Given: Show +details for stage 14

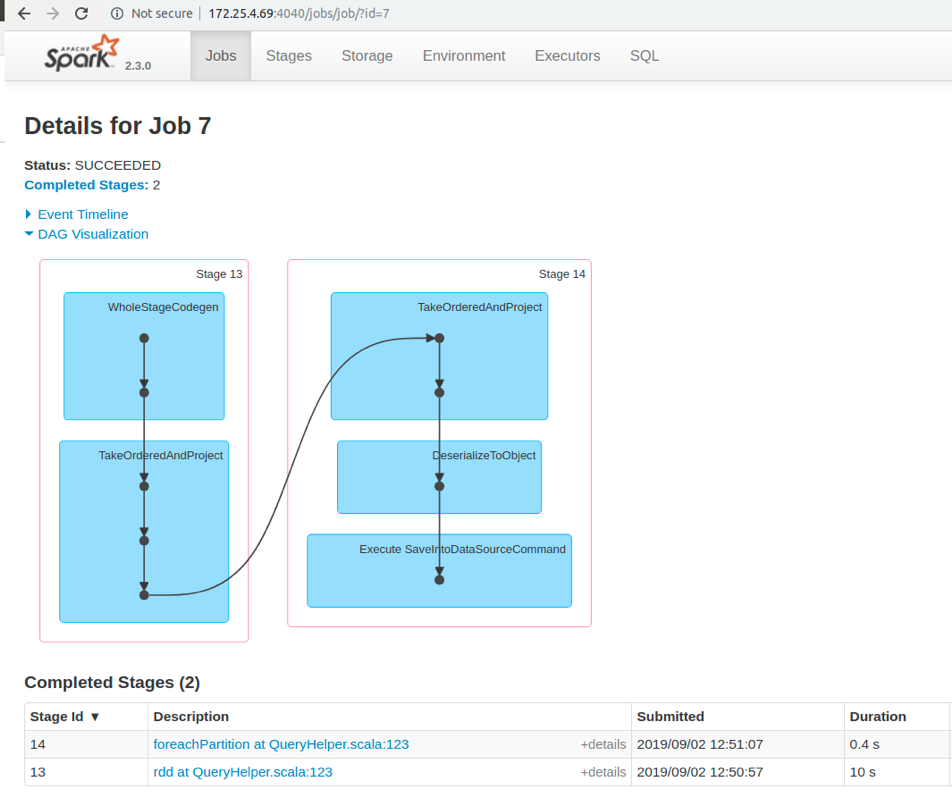Looking at the screenshot, I should (603, 744).
